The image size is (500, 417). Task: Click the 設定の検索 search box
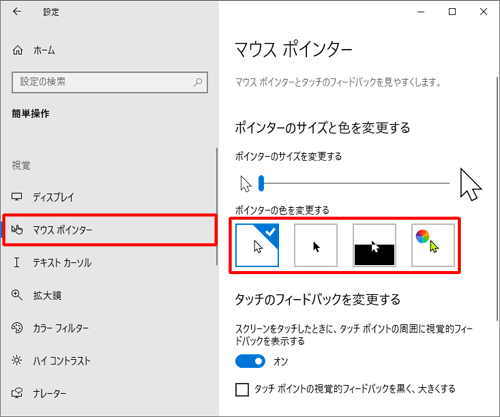tap(110, 82)
